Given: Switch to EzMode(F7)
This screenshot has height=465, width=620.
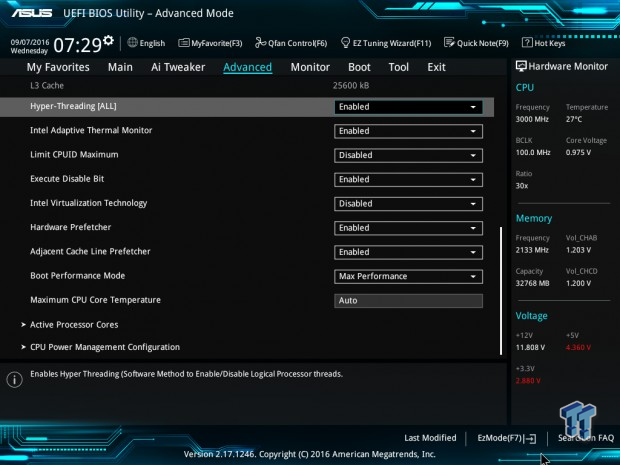Looking at the screenshot, I should click(x=507, y=438).
